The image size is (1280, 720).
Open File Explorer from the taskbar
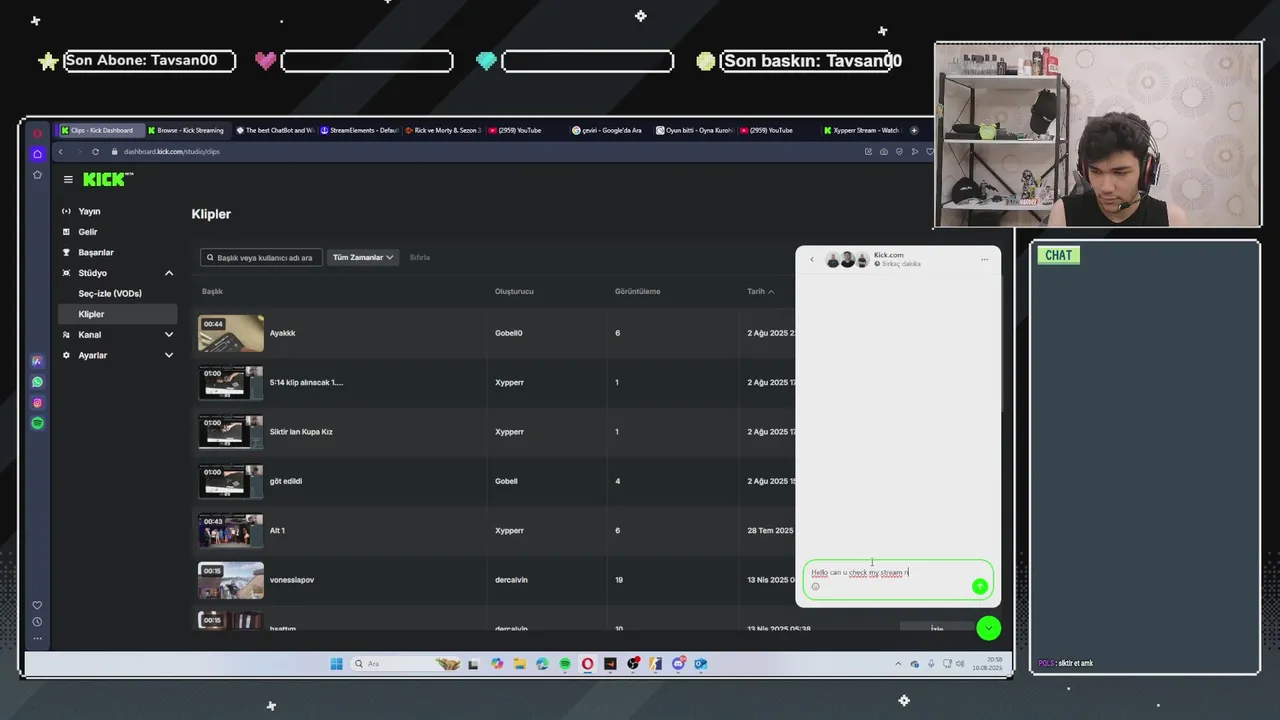click(x=520, y=664)
